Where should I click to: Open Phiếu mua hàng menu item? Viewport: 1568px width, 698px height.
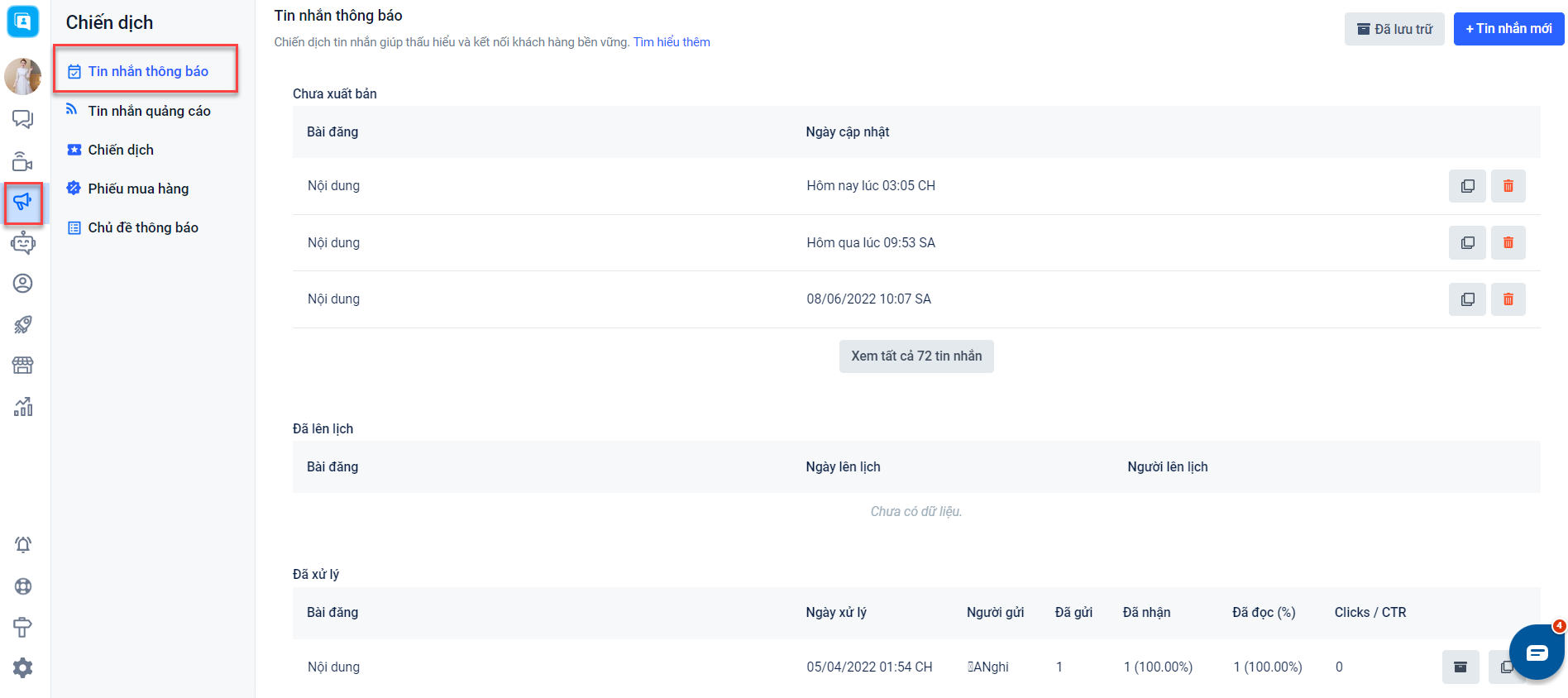tap(138, 189)
